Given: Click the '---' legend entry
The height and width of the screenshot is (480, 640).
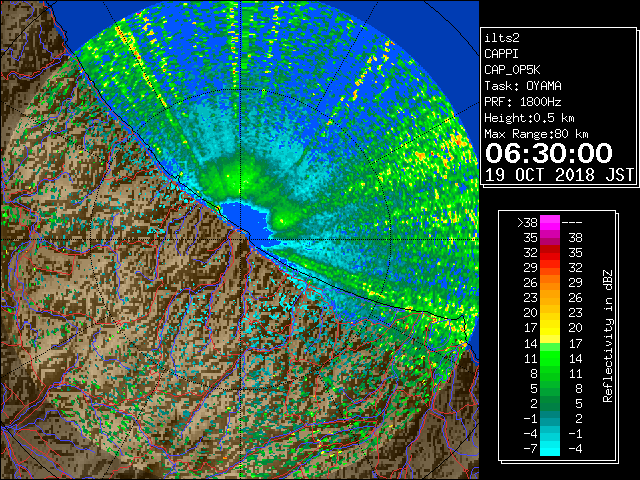Looking at the screenshot, I should (572, 223).
